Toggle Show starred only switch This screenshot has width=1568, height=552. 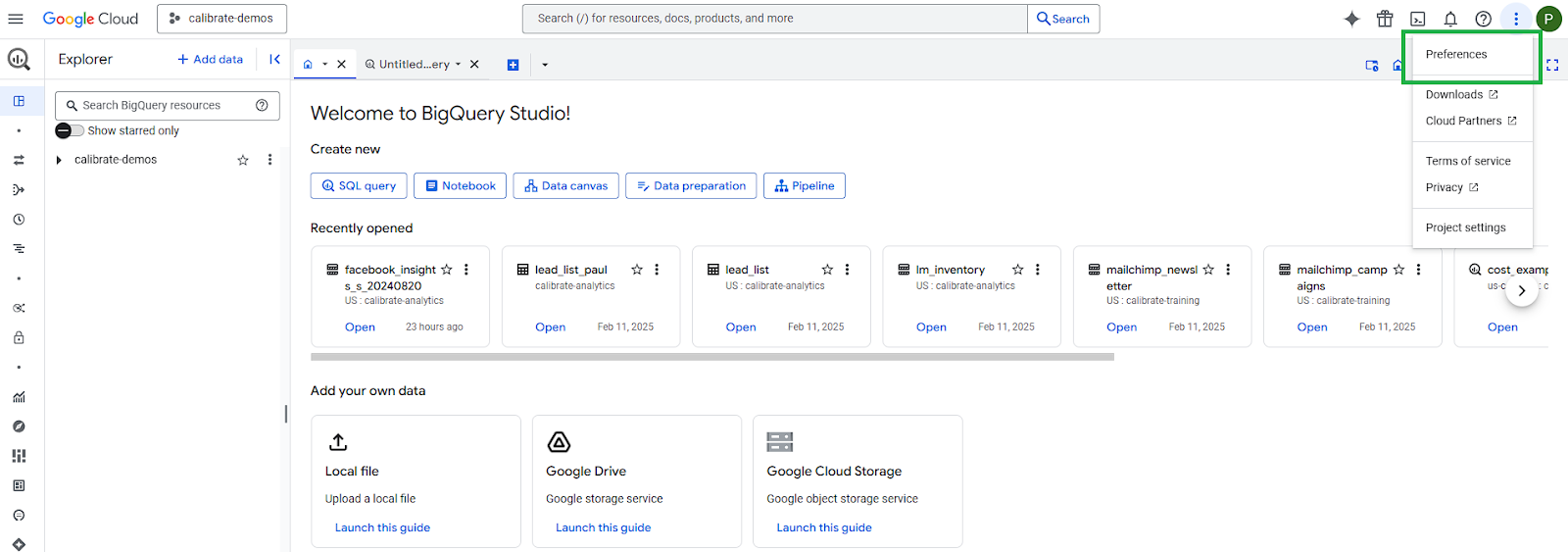click(x=70, y=130)
